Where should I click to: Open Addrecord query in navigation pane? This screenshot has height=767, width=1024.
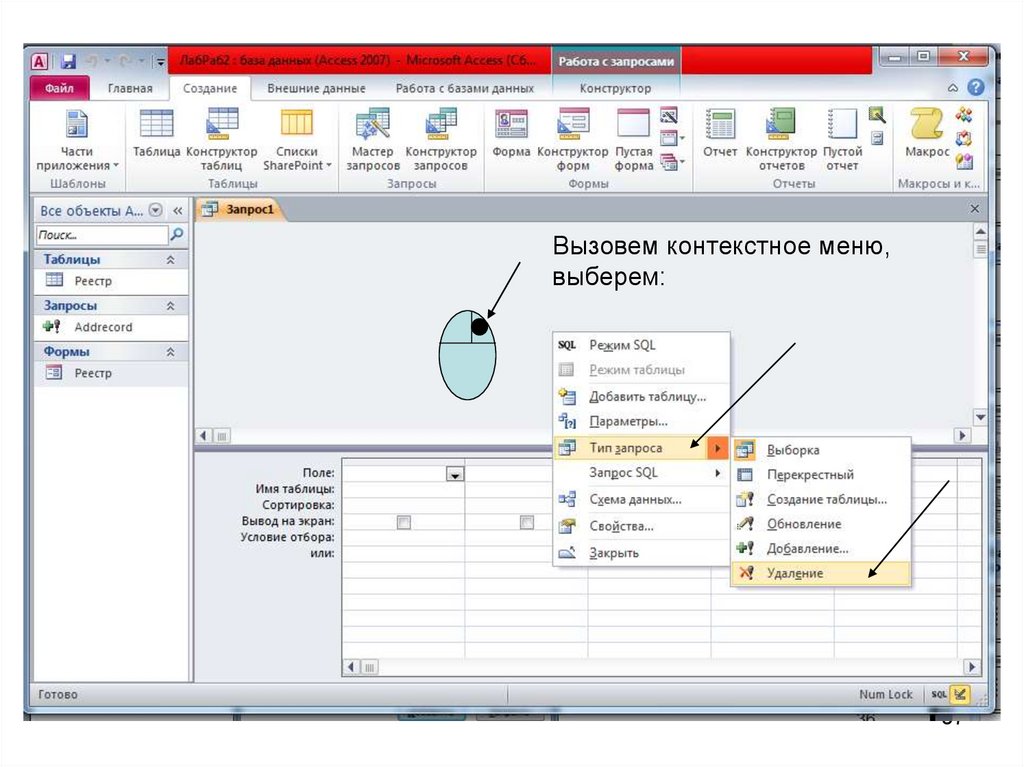[x=102, y=327]
